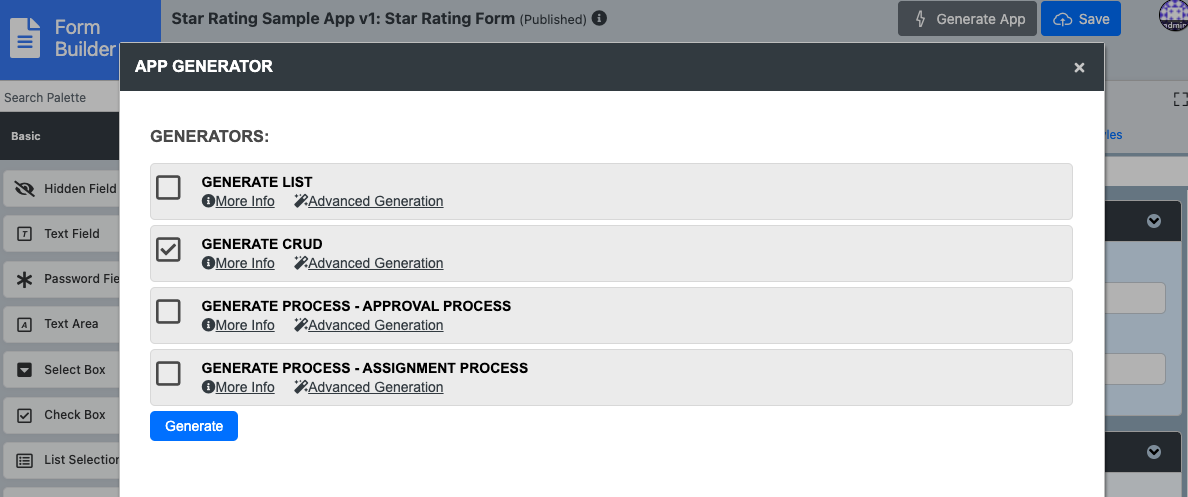Expand the lower section chevron on right
Image resolution: width=1188 pixels, height=497 pixels.
(1154, 452)
